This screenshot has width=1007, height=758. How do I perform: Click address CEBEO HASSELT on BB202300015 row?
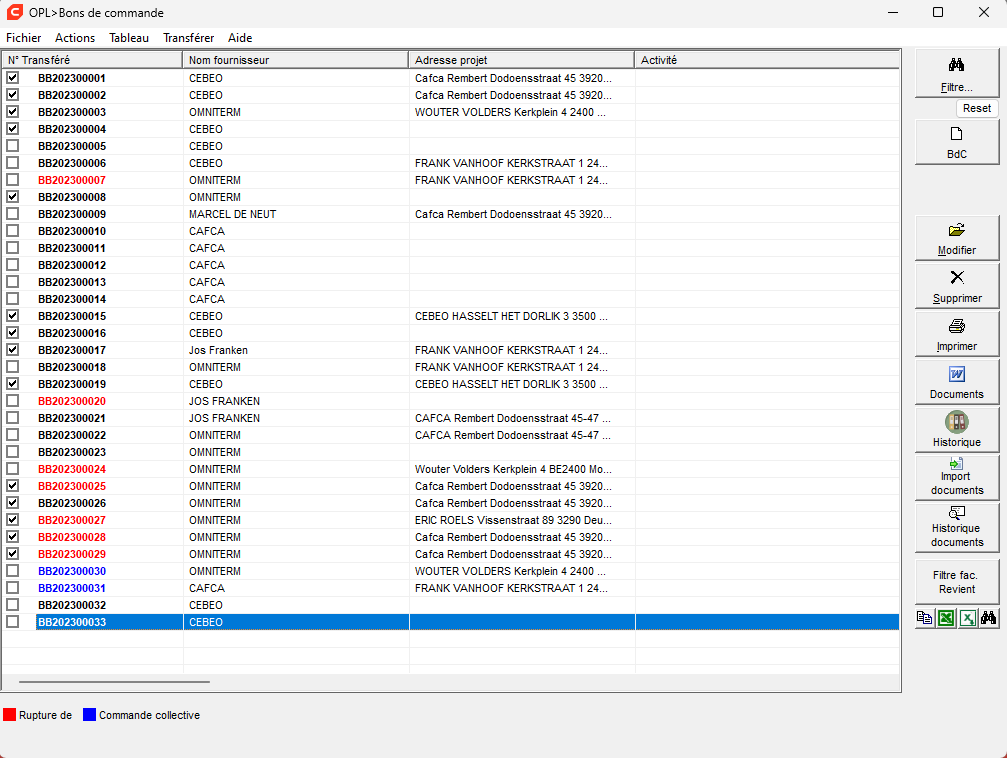[511, 316]
